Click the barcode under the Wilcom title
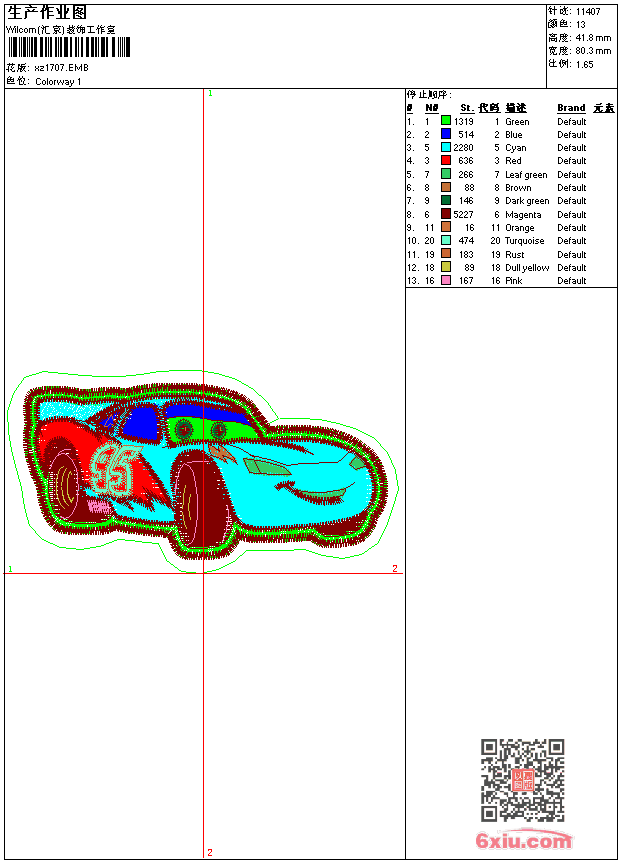The height and width of the screenshot is (860, 620). pos(69,47)
